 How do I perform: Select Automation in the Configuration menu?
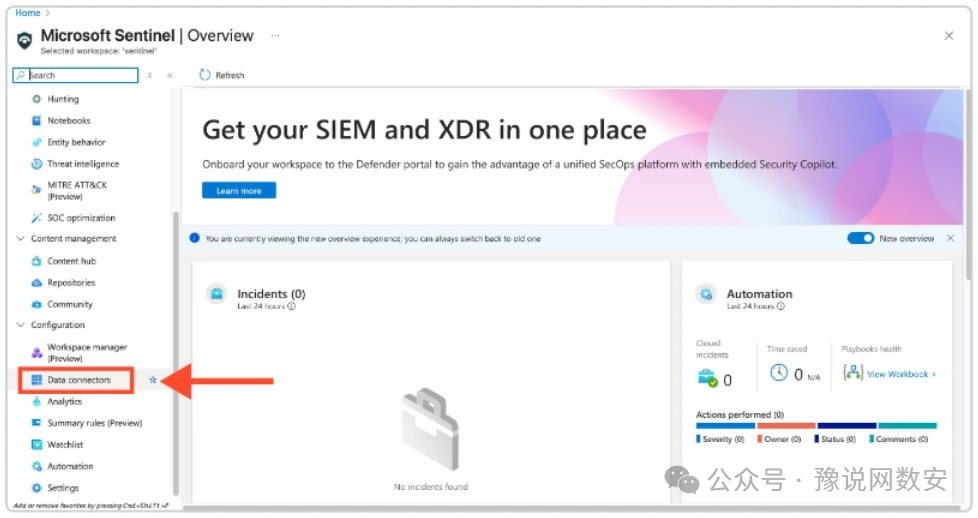pyautogui.click(x=70, y=467)
